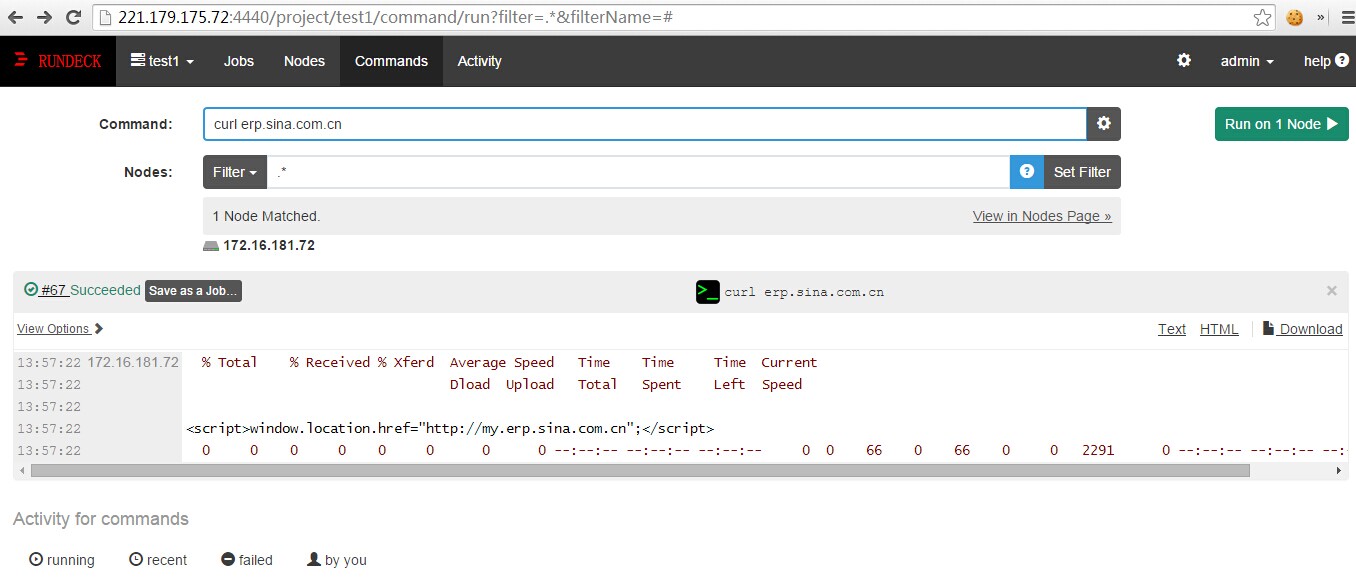The height and width of the screenshot is (577, 1356).
Task: Open the cookie extension icon
Action: pyautogui.click(x=1296, y=17)
